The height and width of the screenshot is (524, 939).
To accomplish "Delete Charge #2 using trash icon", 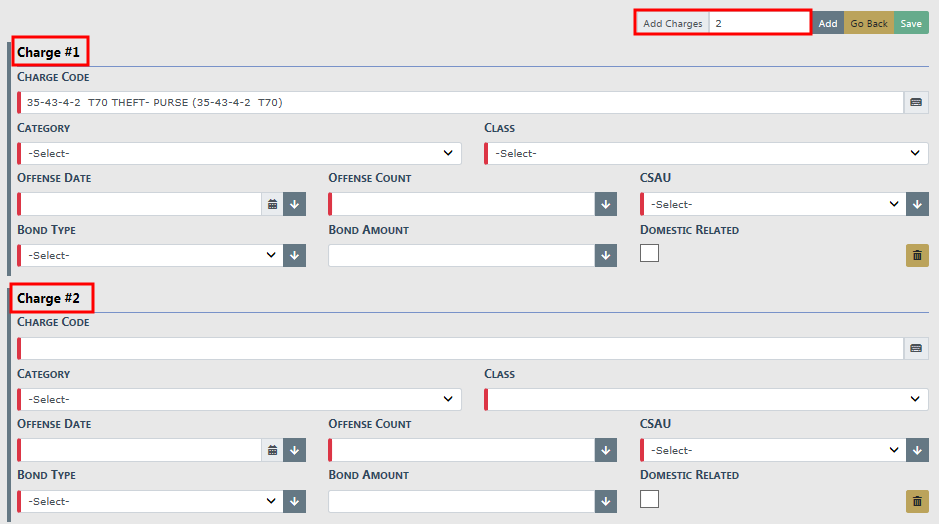I will point(917,501).
